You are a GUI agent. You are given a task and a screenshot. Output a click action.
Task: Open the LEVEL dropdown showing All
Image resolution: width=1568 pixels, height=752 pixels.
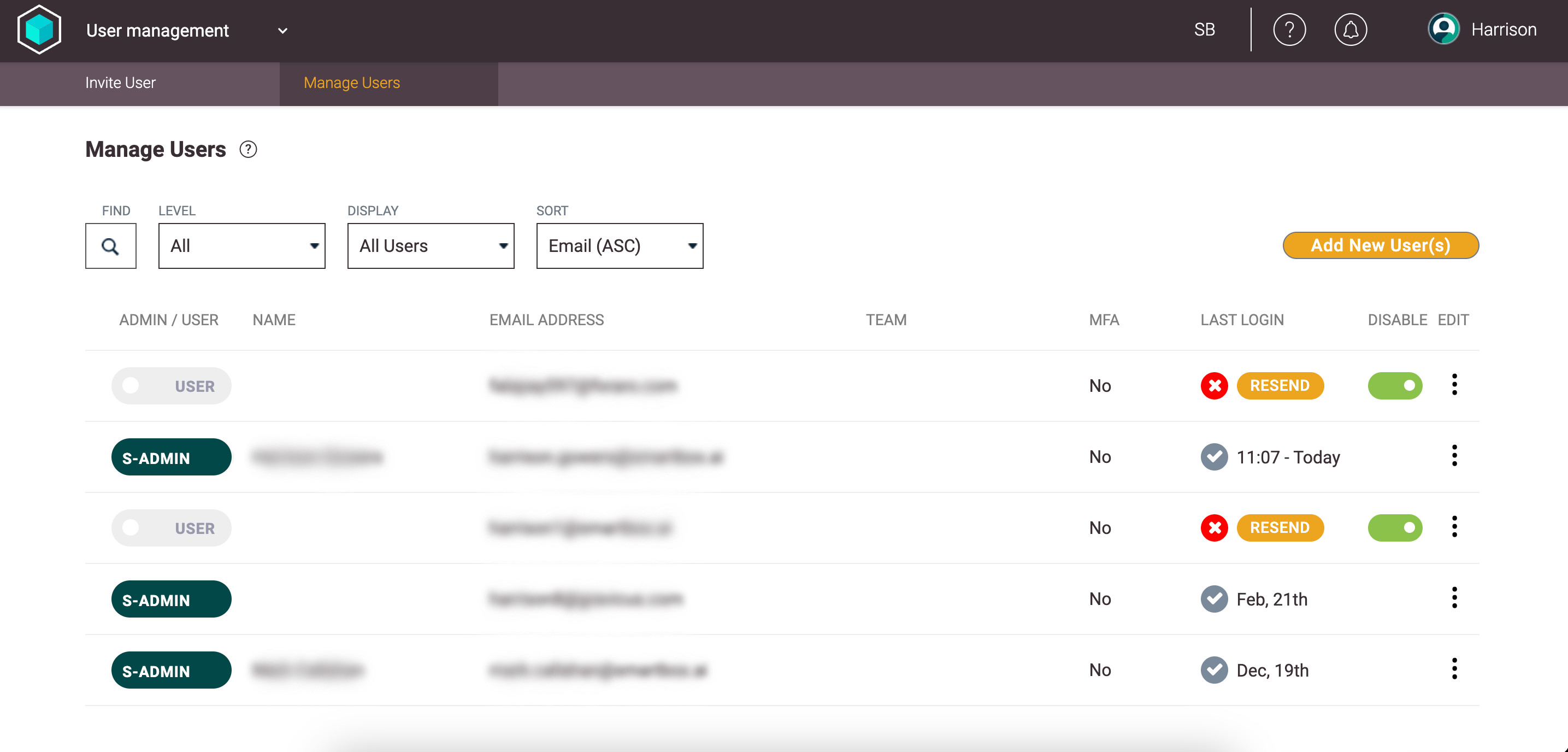241,246
